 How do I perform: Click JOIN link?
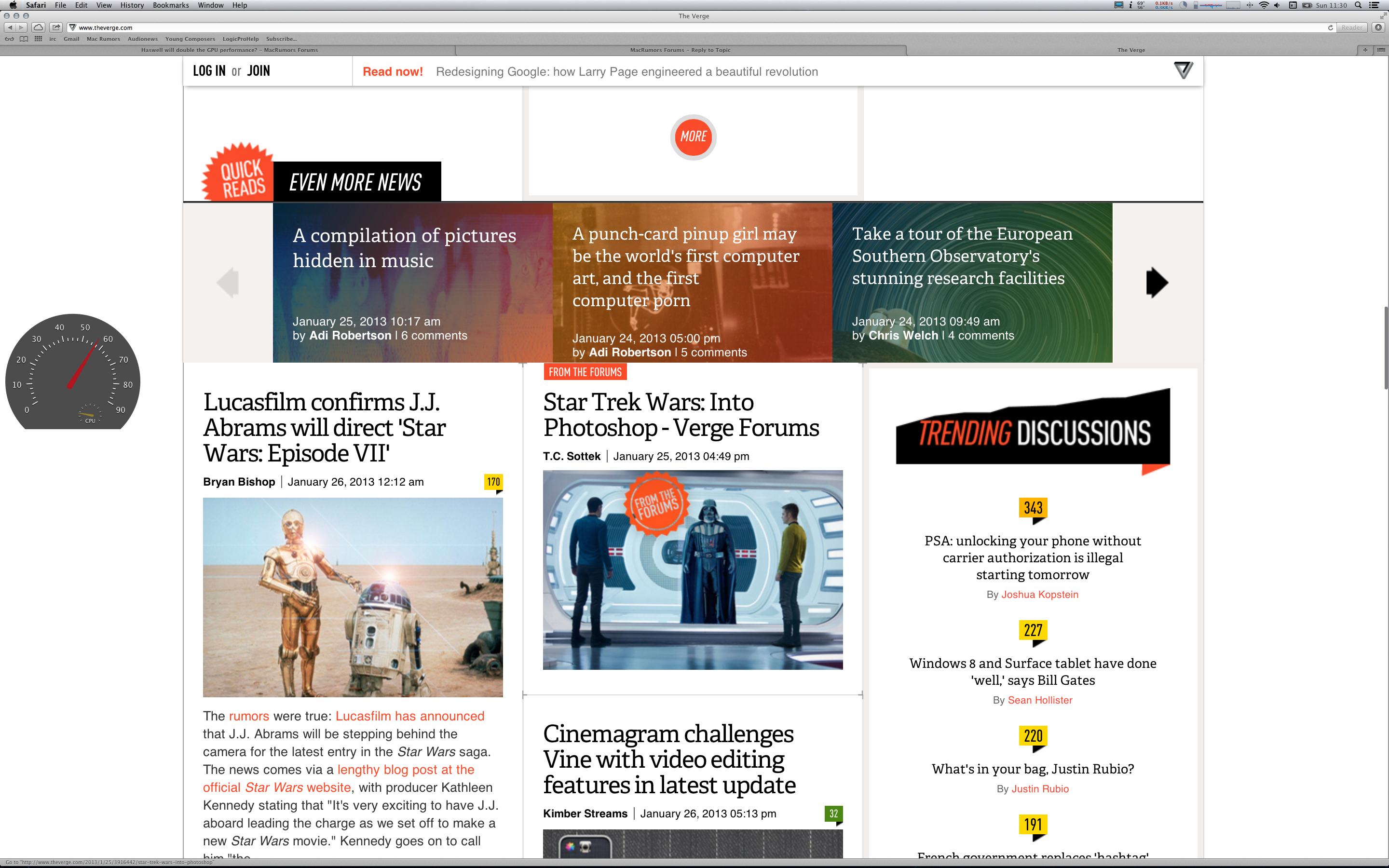tap(259, 70)
